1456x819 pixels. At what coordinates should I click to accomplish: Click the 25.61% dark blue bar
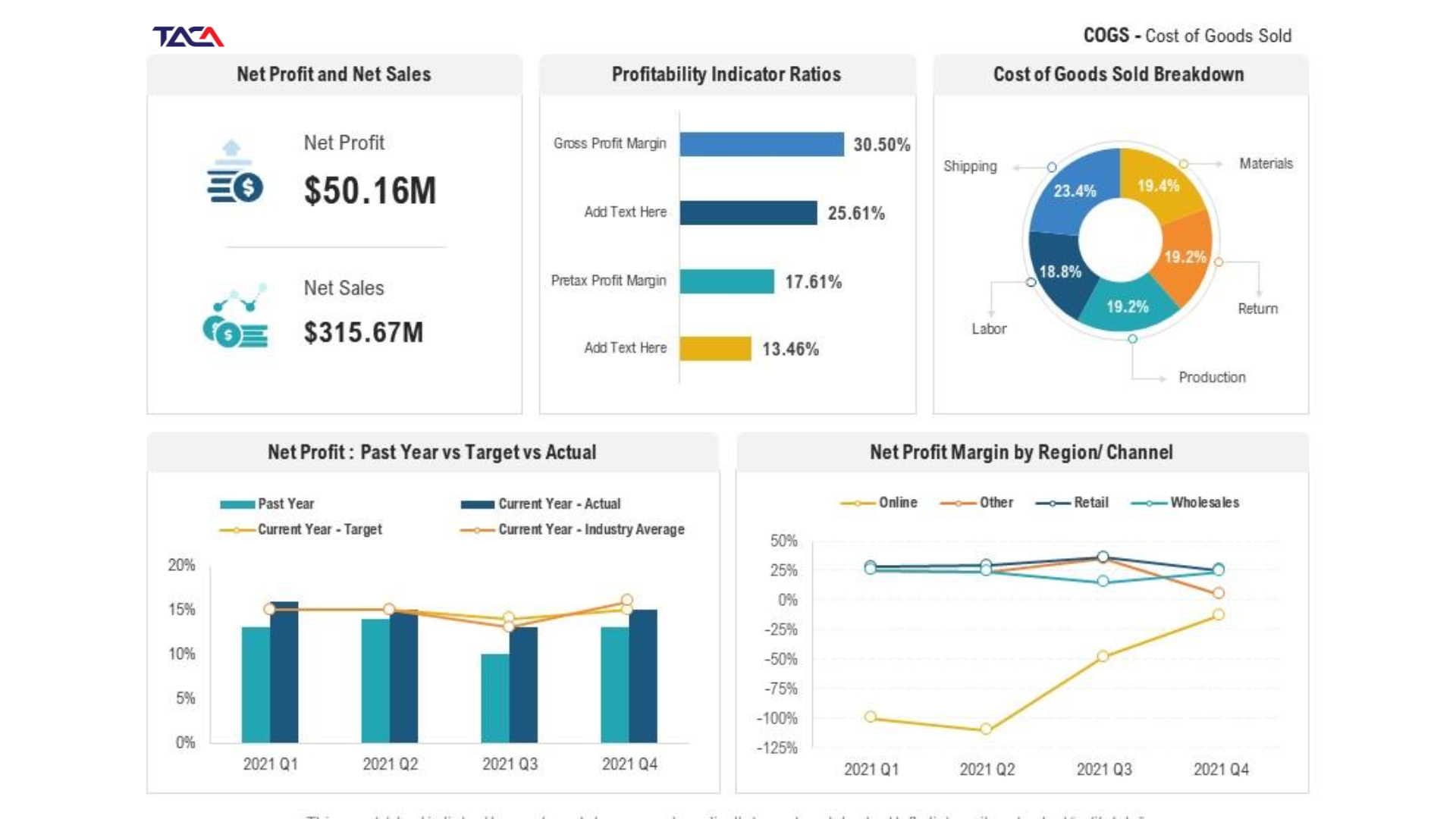tap(748, 212)
